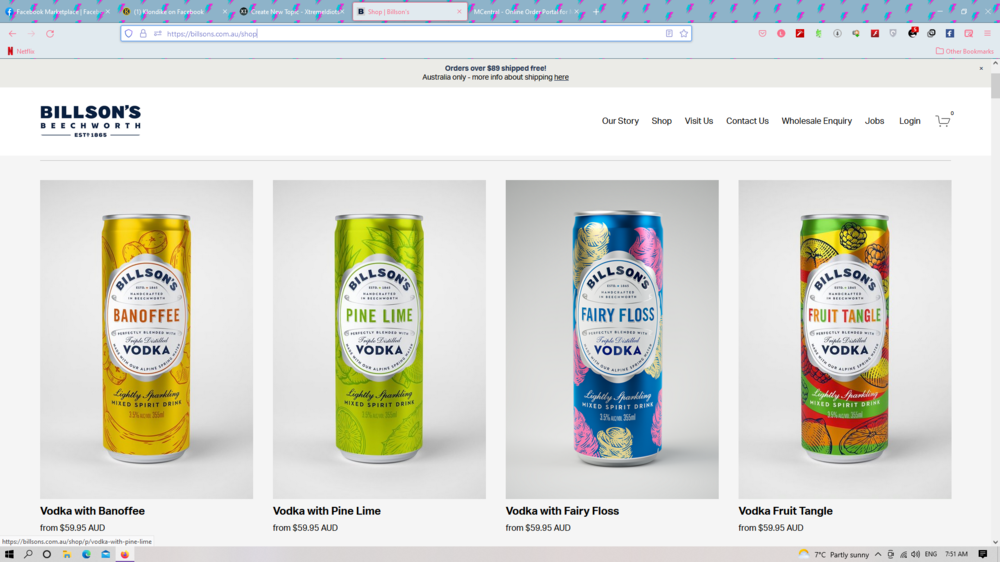
Task: Open Wholesale Enquiry menu item
Action: 816,121
